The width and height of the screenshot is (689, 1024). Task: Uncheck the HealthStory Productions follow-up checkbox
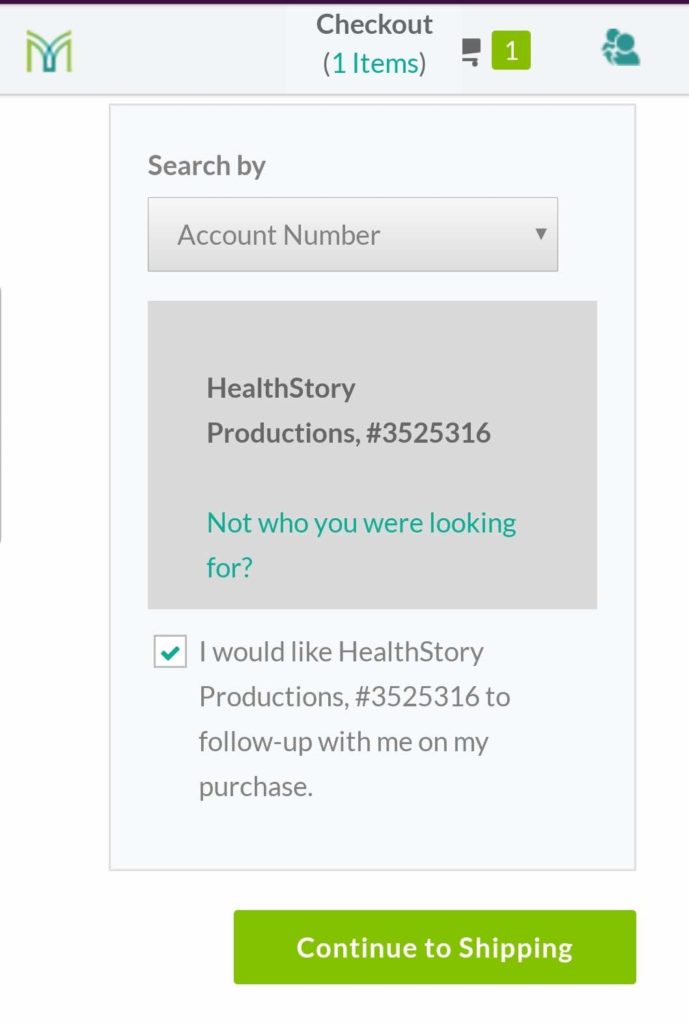click(x=170, y=652)
